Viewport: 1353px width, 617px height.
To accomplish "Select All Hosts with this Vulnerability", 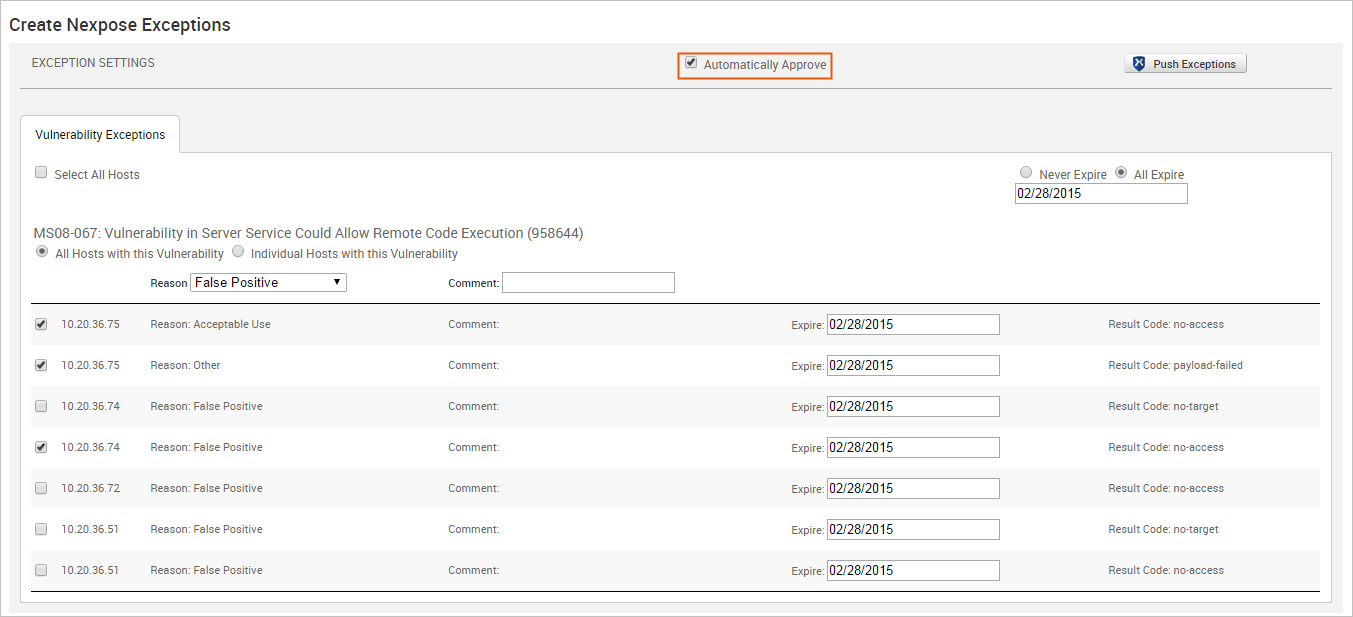I will point(42,252).
